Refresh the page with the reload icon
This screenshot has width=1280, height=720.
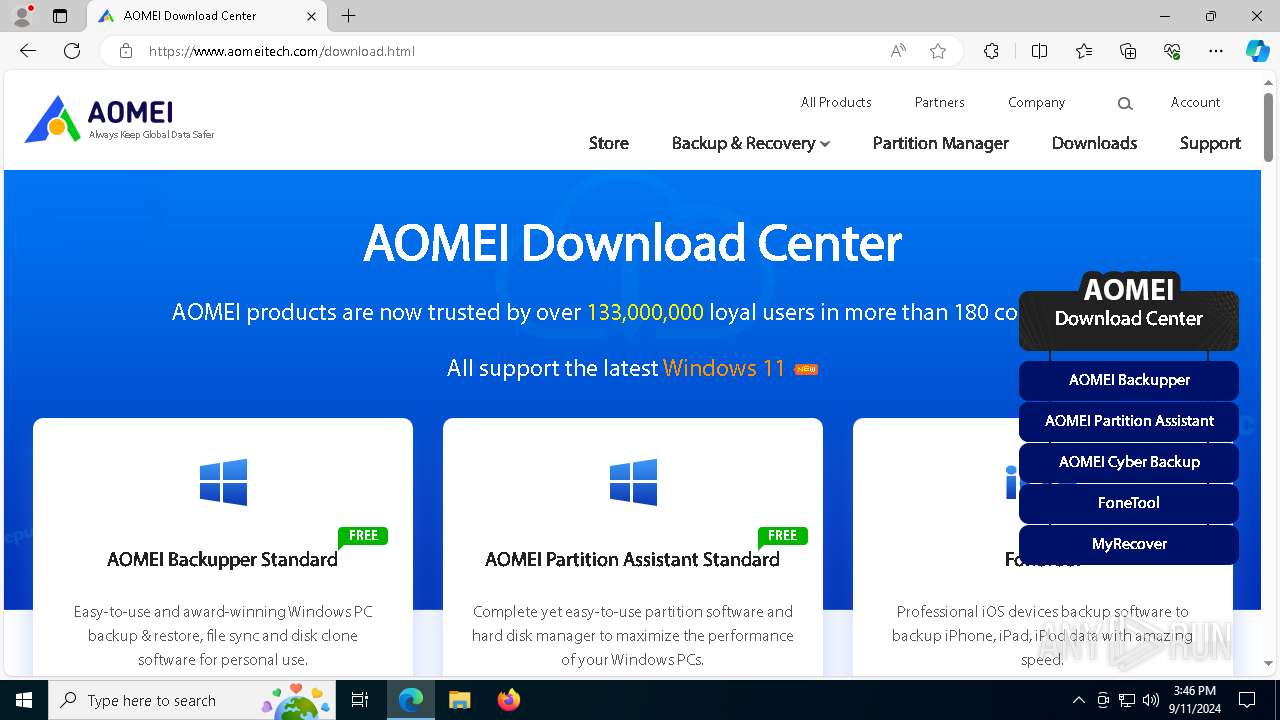click(72, 51)
